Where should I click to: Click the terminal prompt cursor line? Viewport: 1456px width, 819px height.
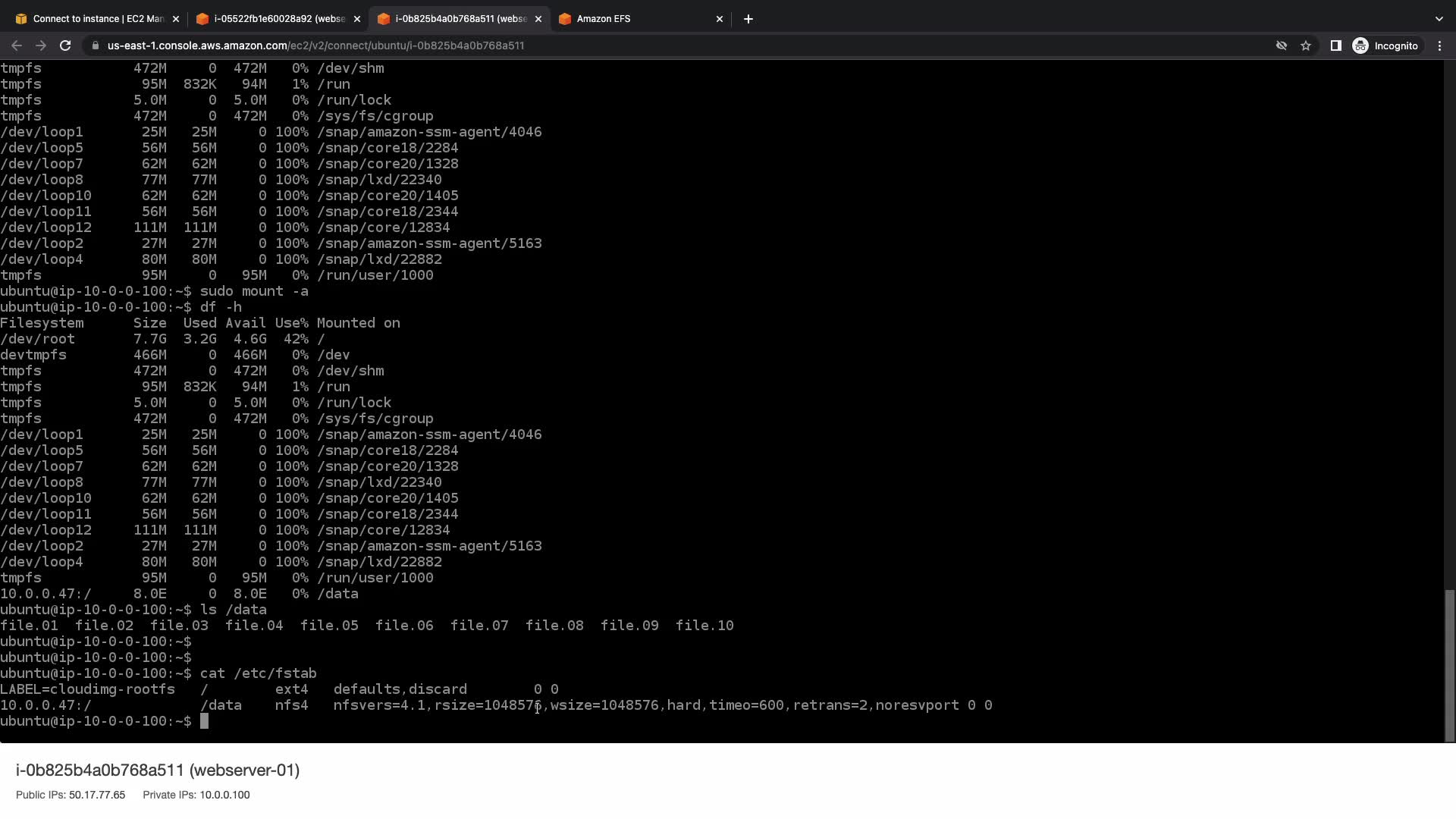[204, 721]
